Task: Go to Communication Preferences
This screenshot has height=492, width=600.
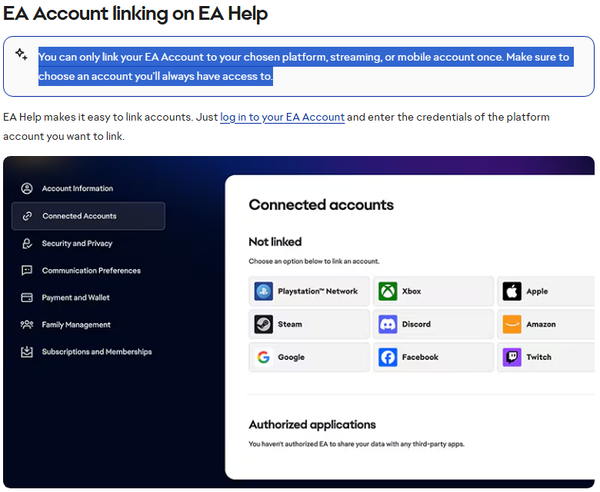Action: click(90, 270)
